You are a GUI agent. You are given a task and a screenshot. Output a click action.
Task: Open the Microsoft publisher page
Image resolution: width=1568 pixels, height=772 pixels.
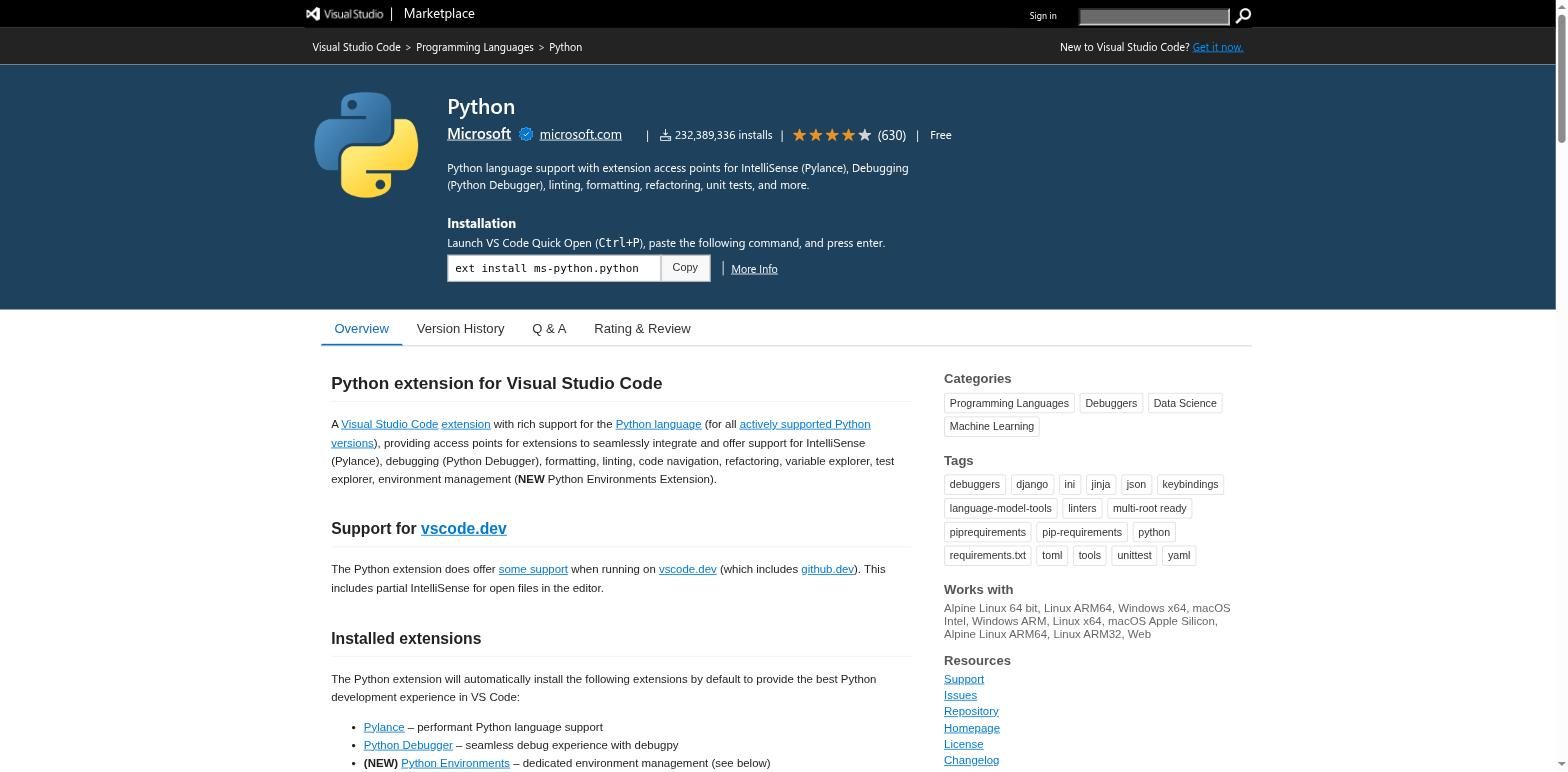[x=479, y=134]
